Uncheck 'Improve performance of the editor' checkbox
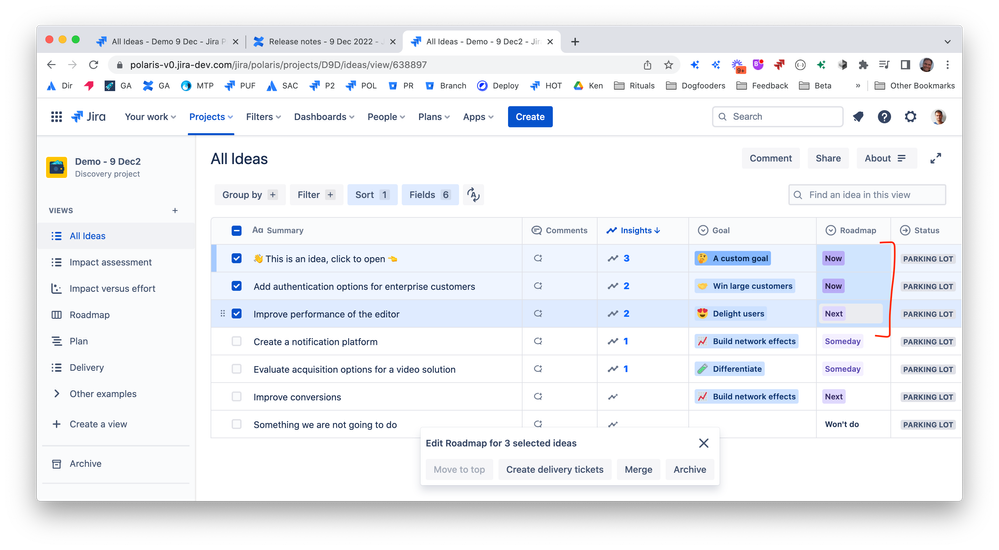 coord(236,314)
